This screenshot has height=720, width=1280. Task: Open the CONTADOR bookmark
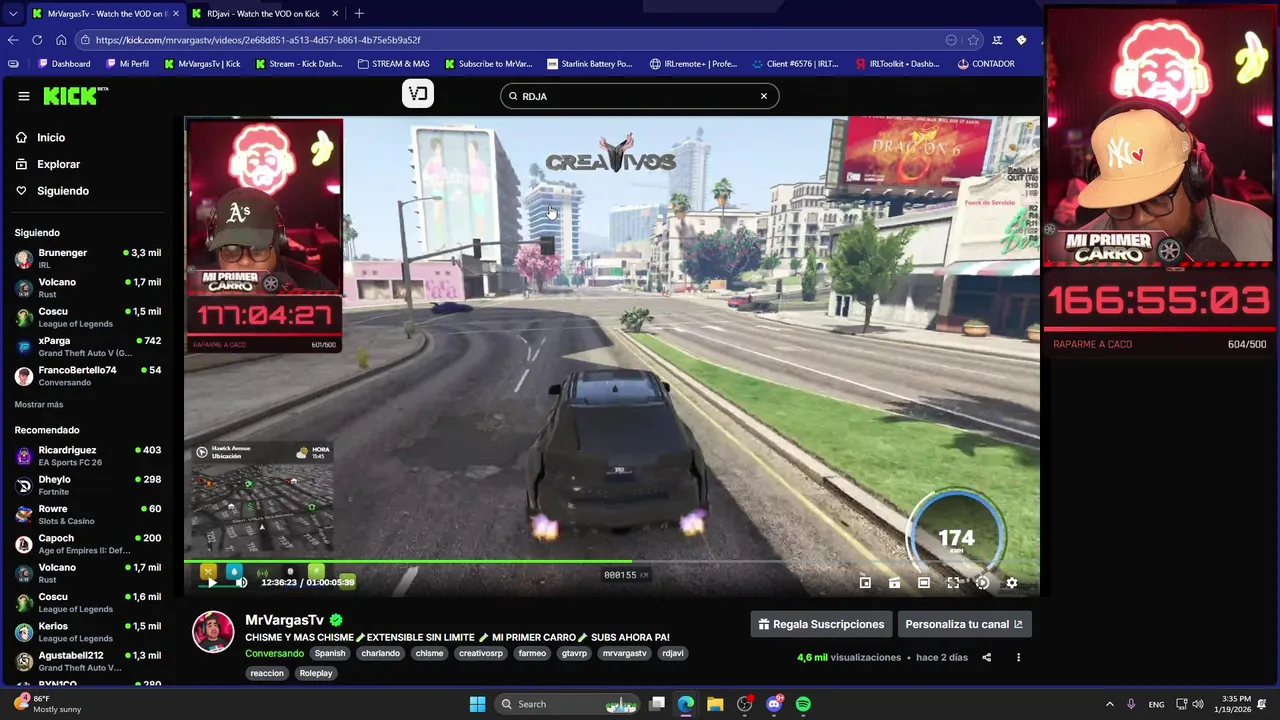tap(986, 64)
